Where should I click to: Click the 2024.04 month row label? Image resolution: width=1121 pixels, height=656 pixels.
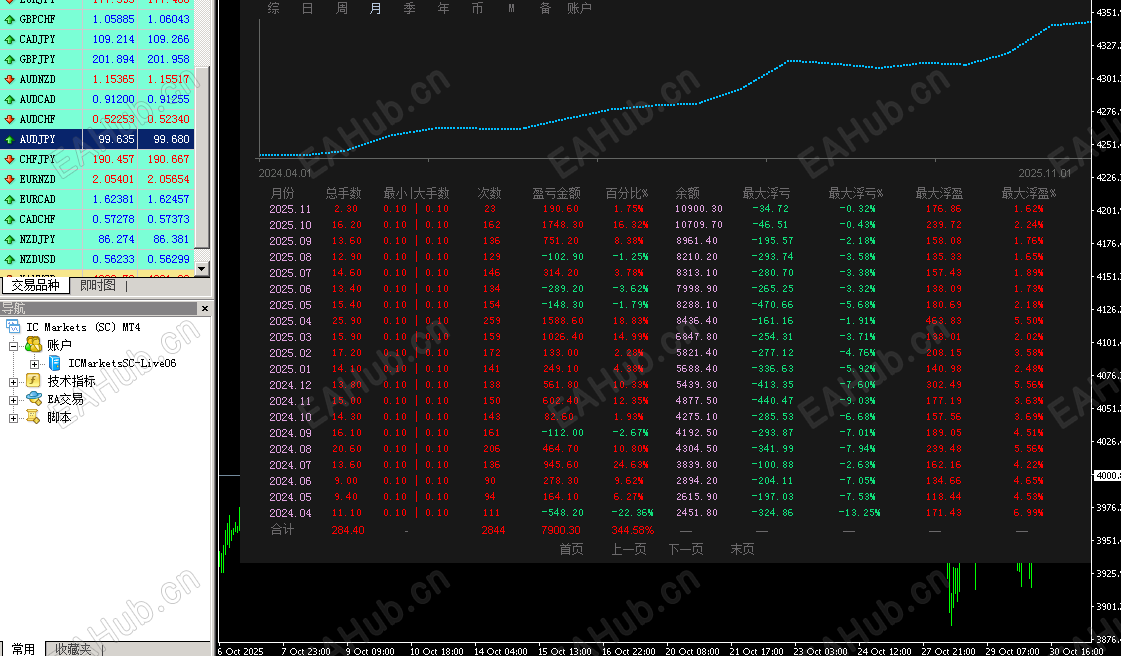tap(290, 513)
